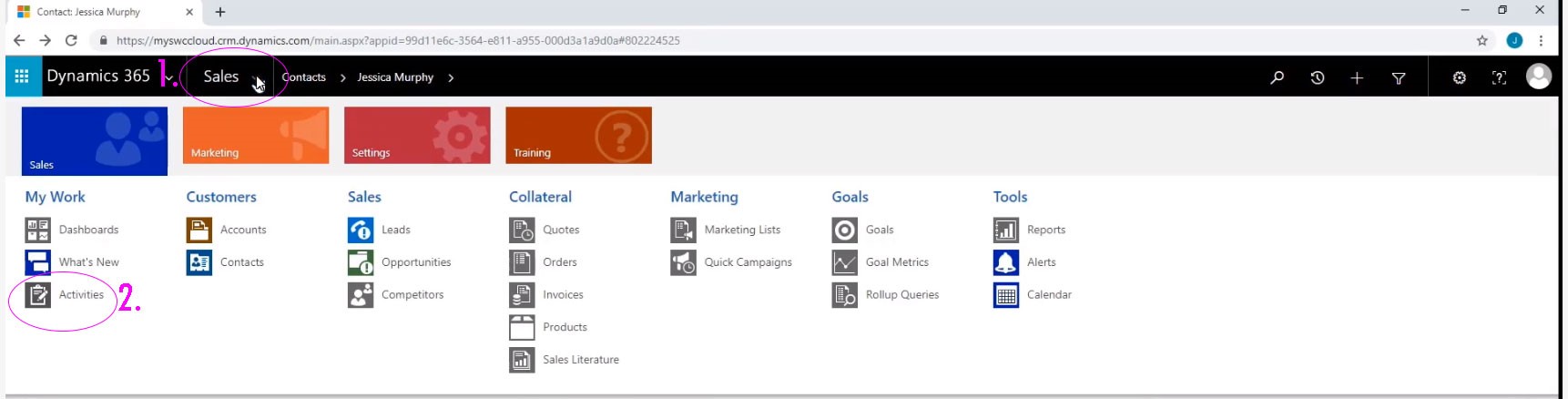Viewport: 1568px width, 399px height.
Task: Open the Calendar link
Action: (1049, 295)
